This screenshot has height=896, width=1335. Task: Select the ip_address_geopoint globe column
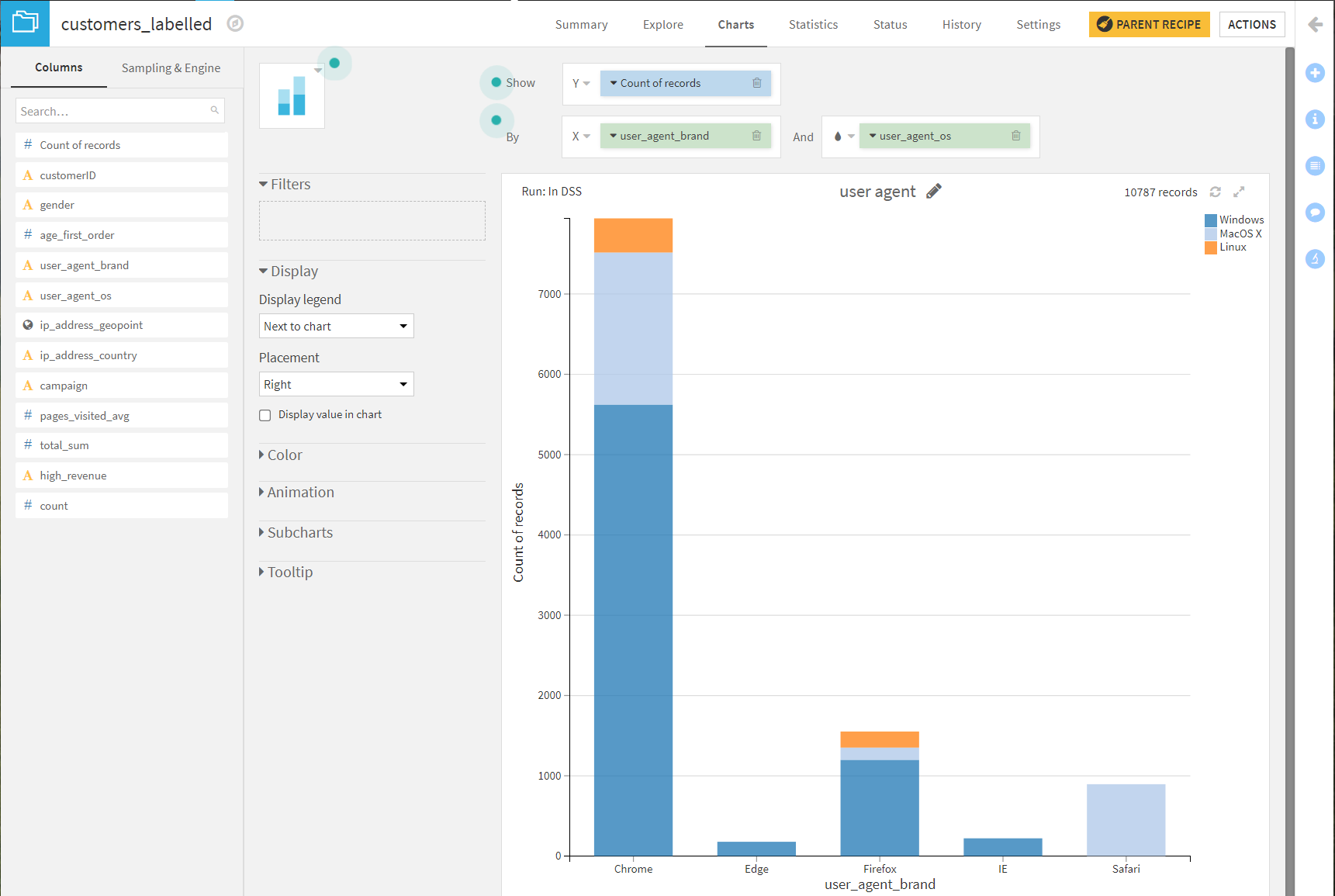click(122, 325)
